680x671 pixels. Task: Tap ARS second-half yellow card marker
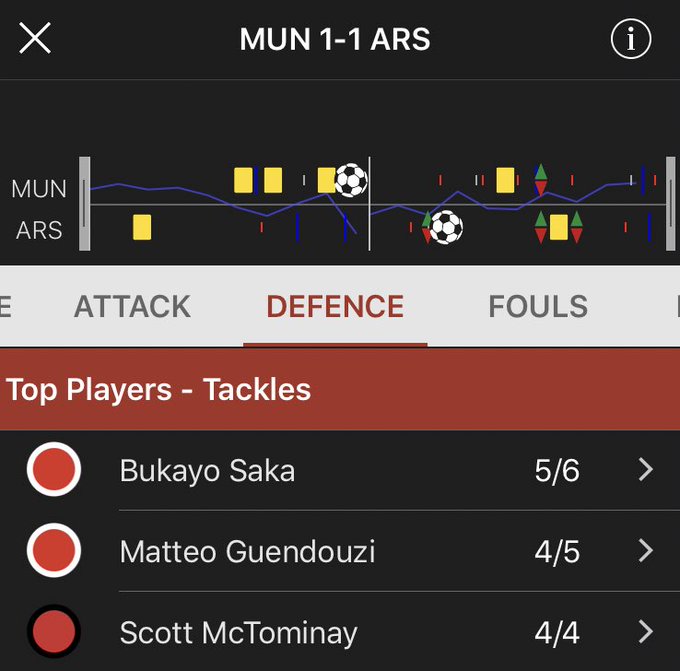(559, 227)
